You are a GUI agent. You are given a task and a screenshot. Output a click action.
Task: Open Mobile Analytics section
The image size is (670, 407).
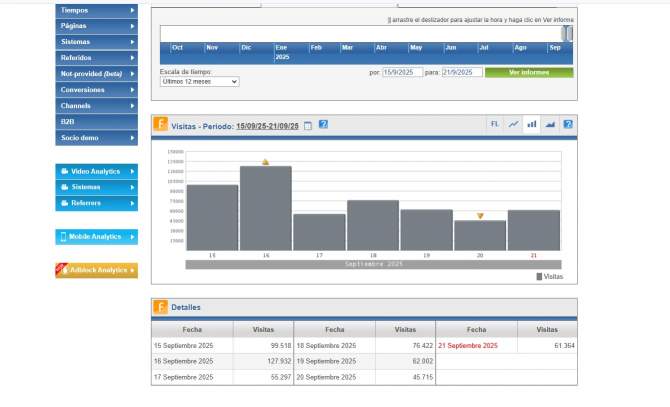point(96,237)
